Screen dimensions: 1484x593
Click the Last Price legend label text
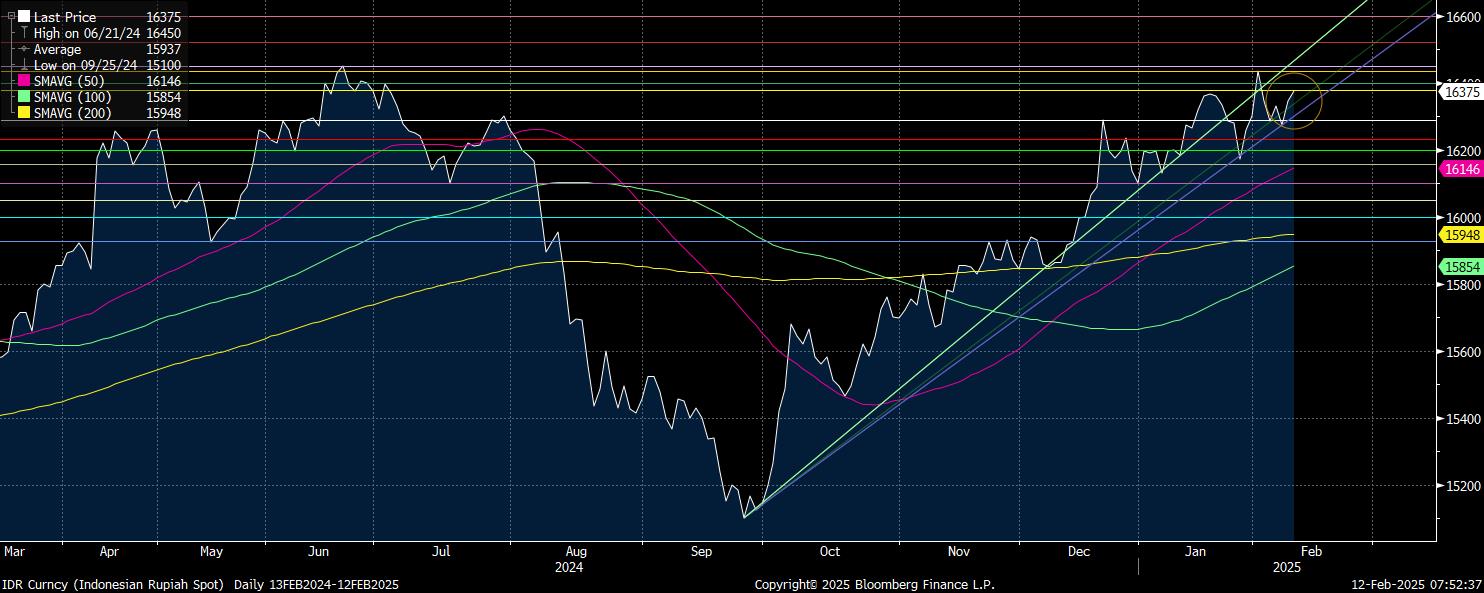click(65, 17)
